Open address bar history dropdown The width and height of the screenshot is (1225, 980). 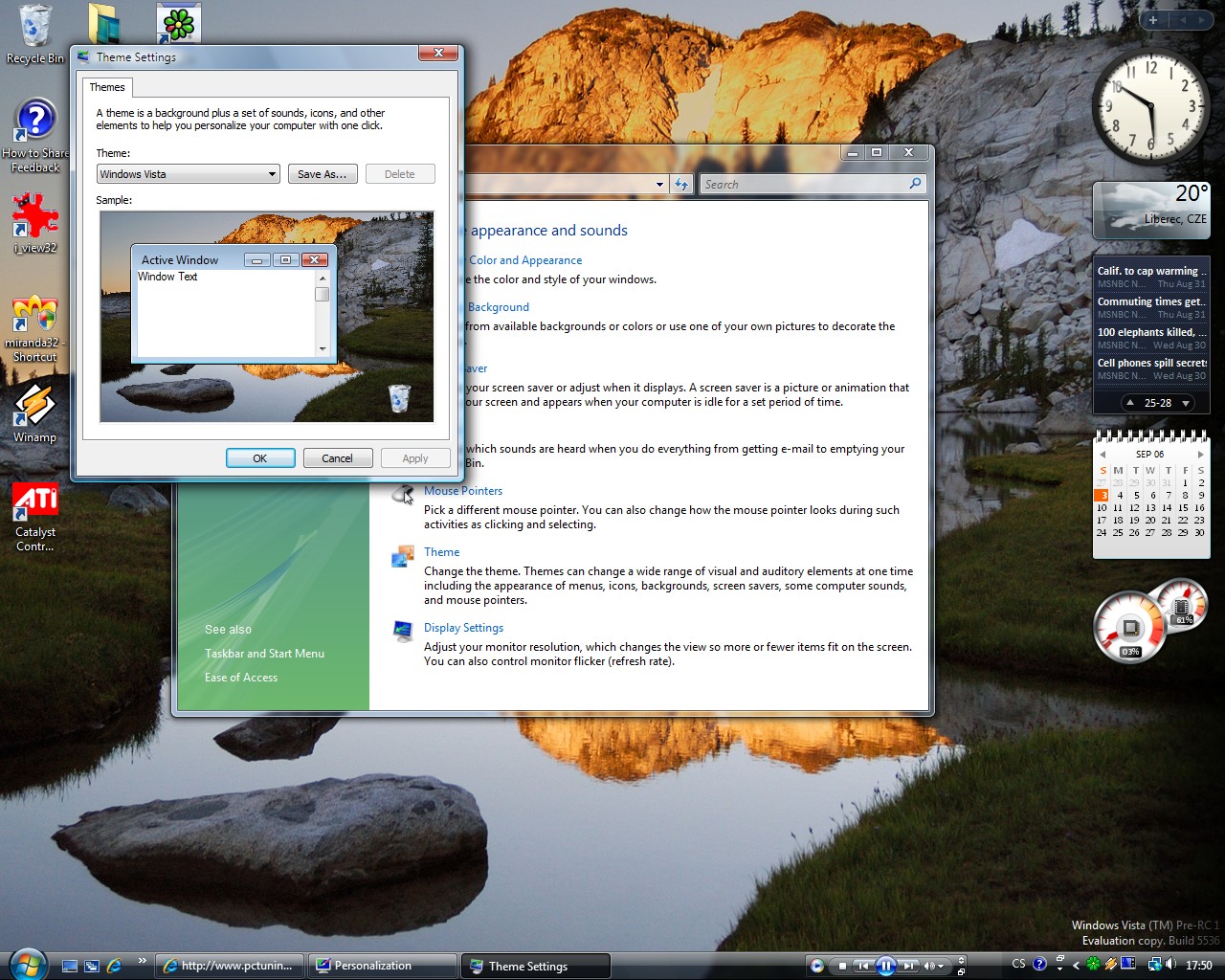[x=659, y=185]
